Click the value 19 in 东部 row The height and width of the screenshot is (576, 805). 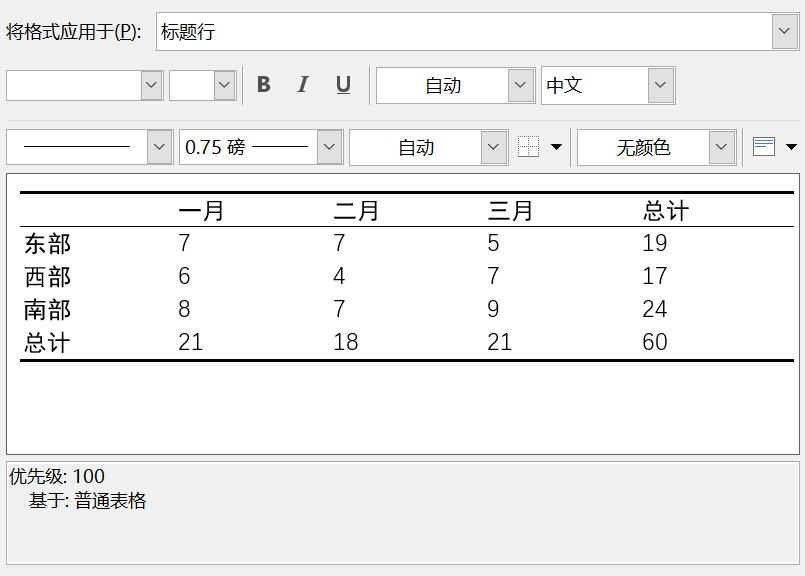[655, 243]
